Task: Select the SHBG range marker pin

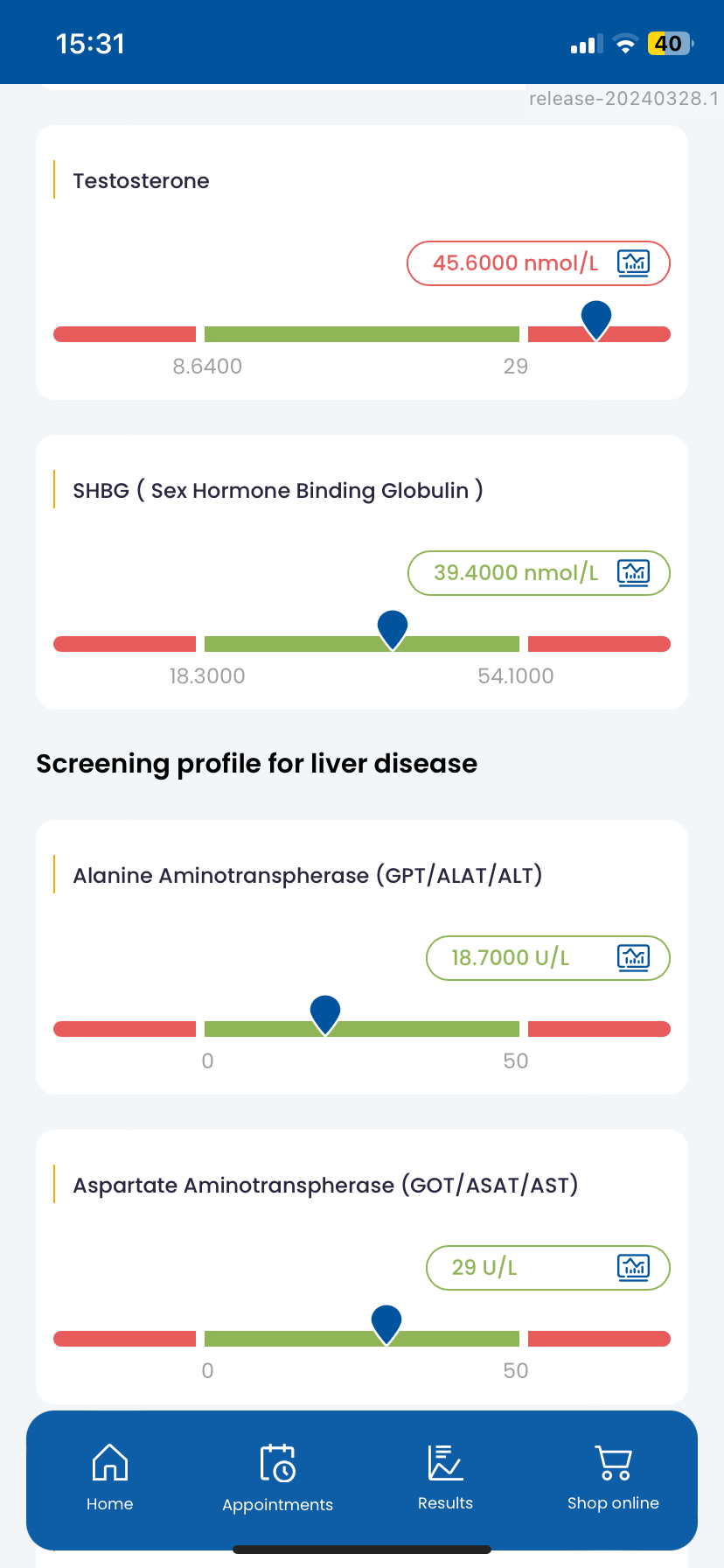Action: pos(393,630)
